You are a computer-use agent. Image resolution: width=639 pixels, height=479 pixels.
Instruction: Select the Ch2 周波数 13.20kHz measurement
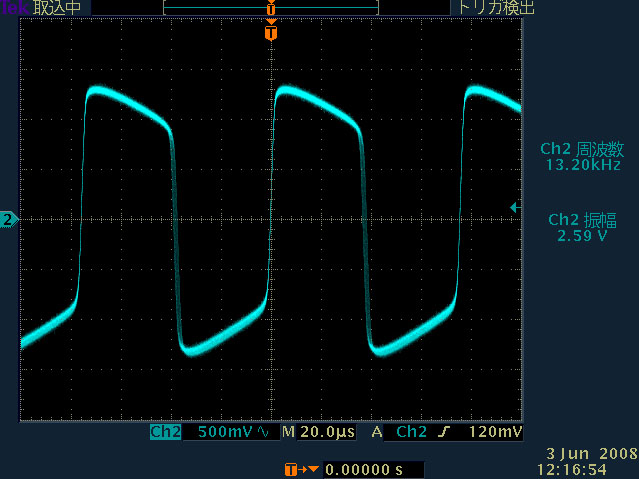coord(582,156)
